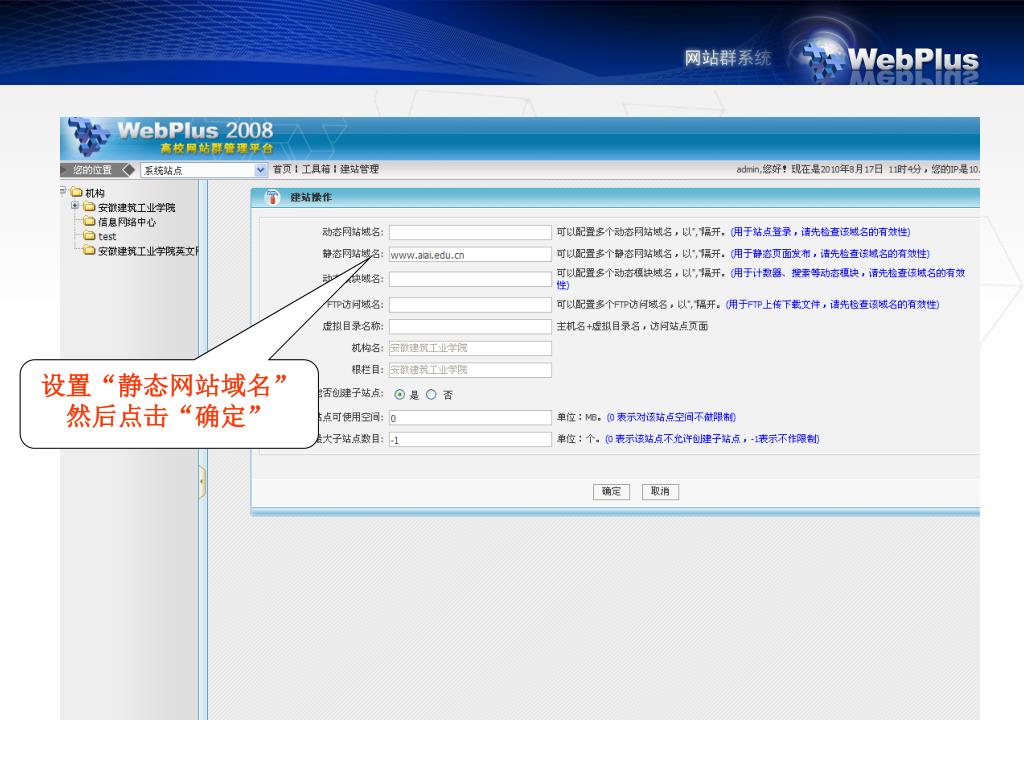Click the 确定 button
Screen dimensions: 1024x768
pyautogui.click(x=611, y=492)
